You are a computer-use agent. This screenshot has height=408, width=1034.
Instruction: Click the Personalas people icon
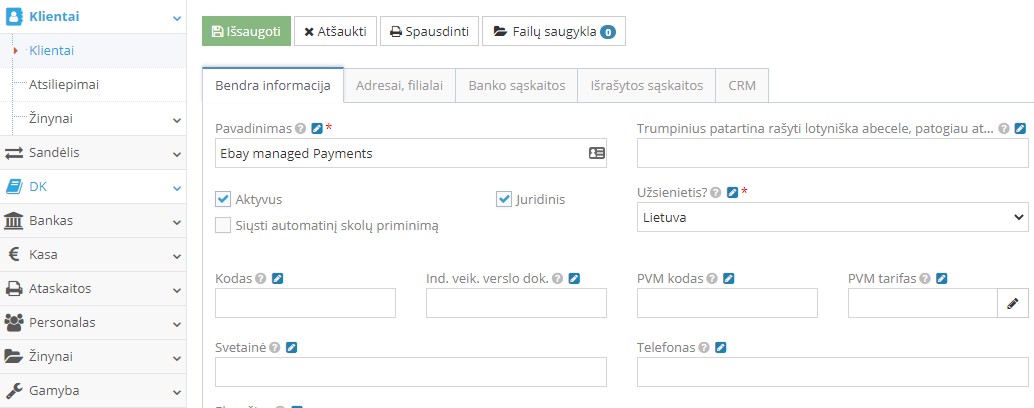[x=14, y=323]
